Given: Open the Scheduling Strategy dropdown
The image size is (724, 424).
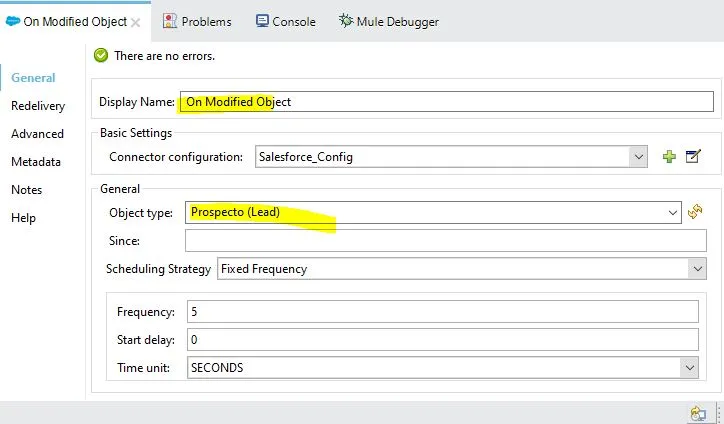Looking at the screenshot, I should (x=697, y=269).
